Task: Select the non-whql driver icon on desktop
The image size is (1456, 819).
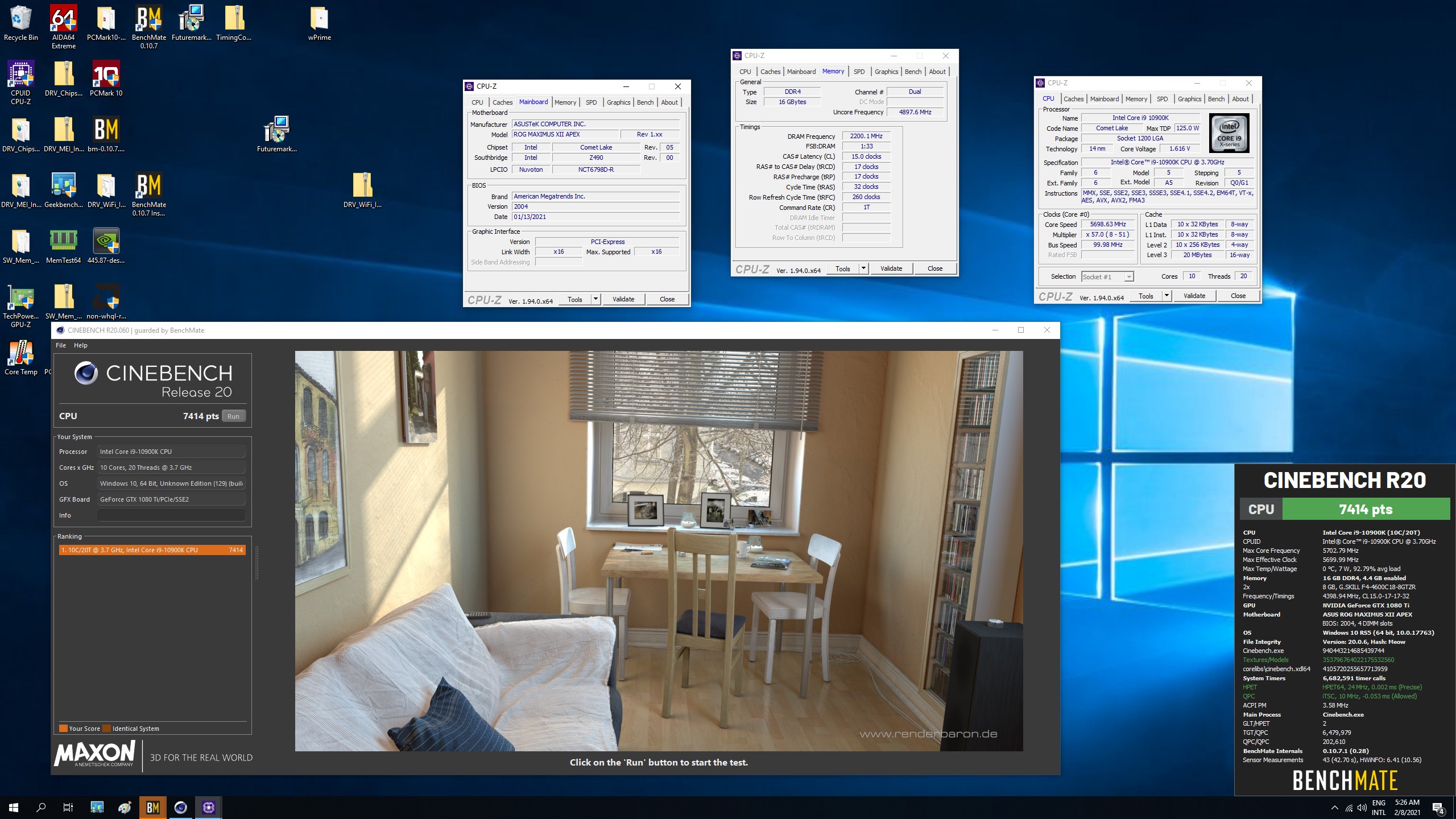Action: click(106, 303)
